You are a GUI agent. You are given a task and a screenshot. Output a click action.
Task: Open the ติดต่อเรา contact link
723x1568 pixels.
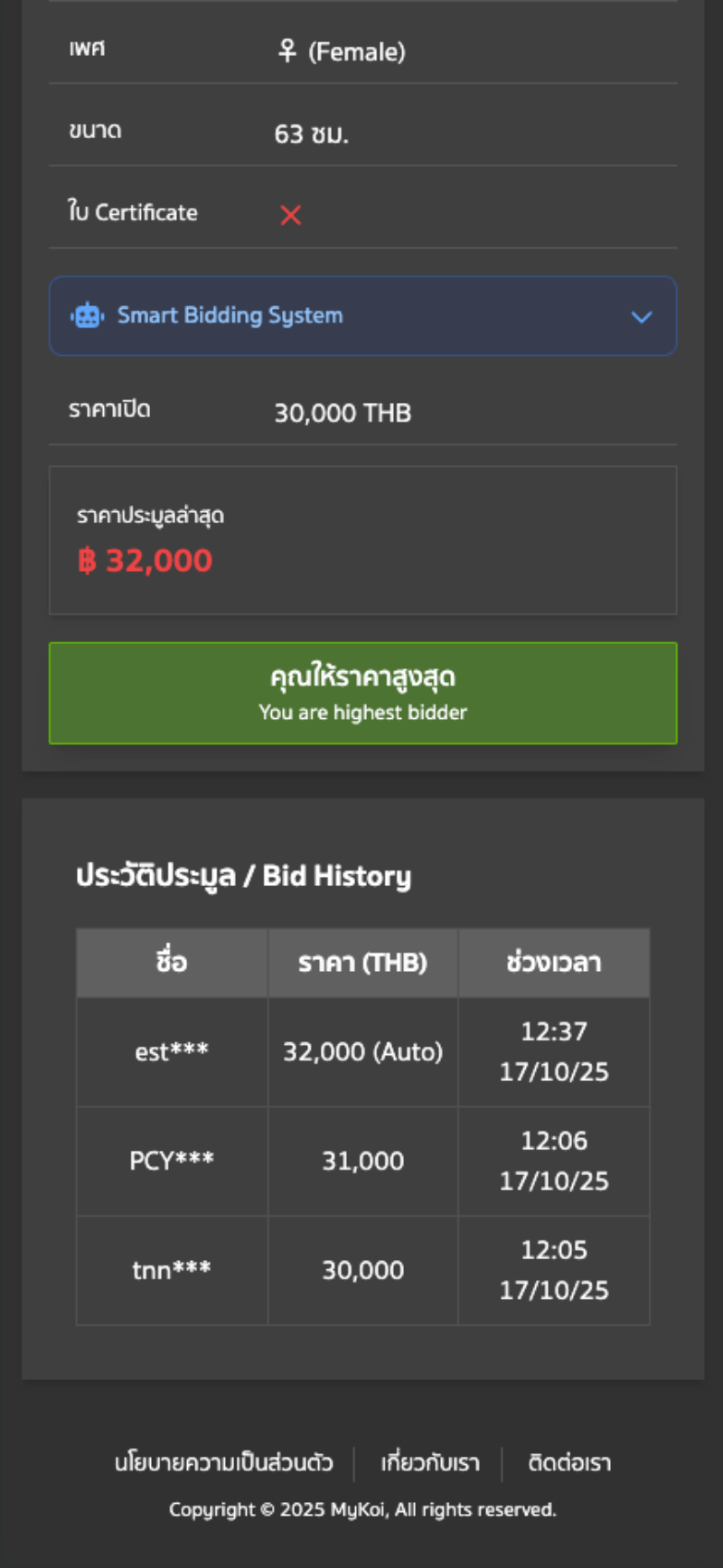point(569,1462)
